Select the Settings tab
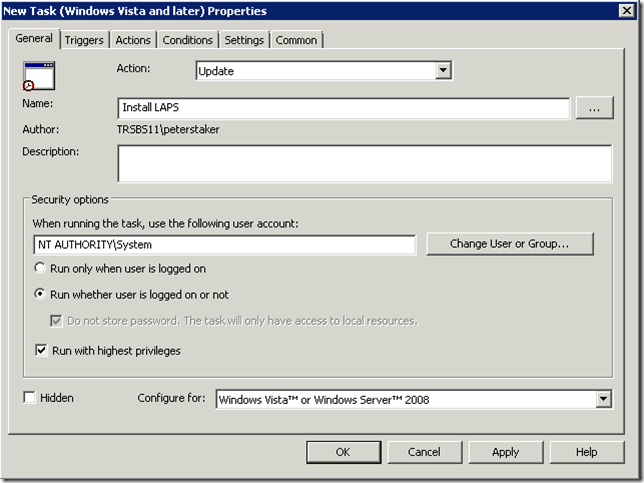The image size is (644, 483). click(x=244, y=40)
